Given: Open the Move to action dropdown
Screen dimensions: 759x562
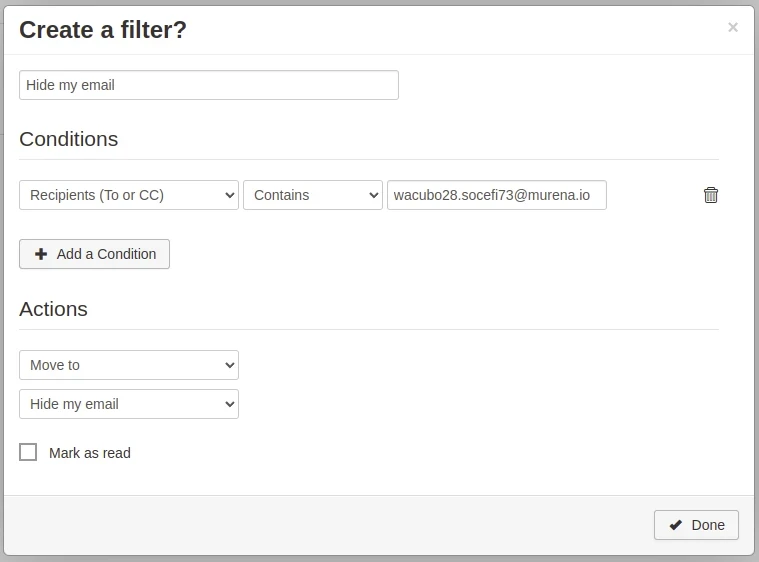Looking at the screenshot, I should click(129, 365).
